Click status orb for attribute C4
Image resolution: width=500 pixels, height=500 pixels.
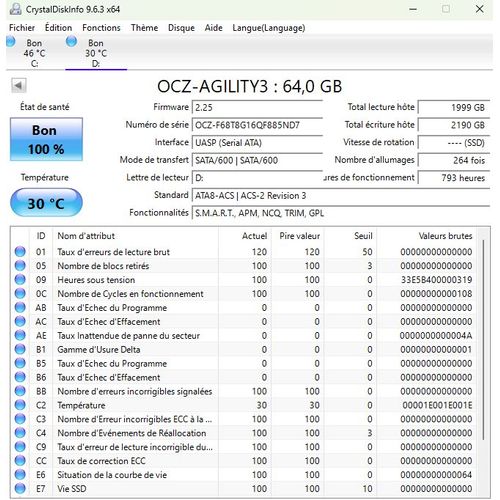(20, 433)
